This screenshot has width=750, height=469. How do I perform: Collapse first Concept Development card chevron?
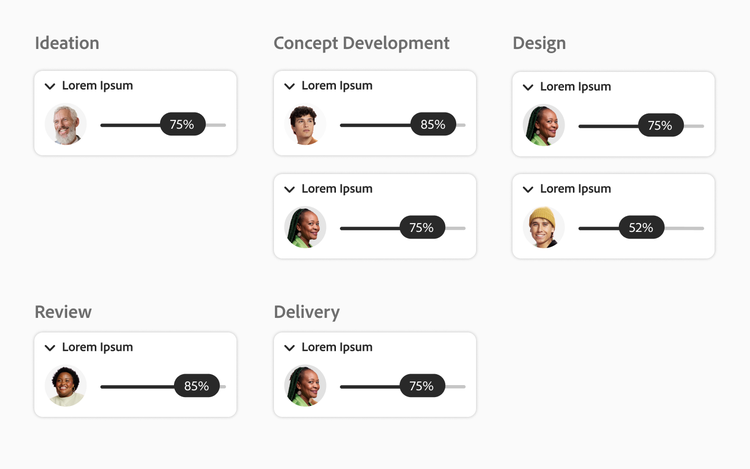click(289, 87)
